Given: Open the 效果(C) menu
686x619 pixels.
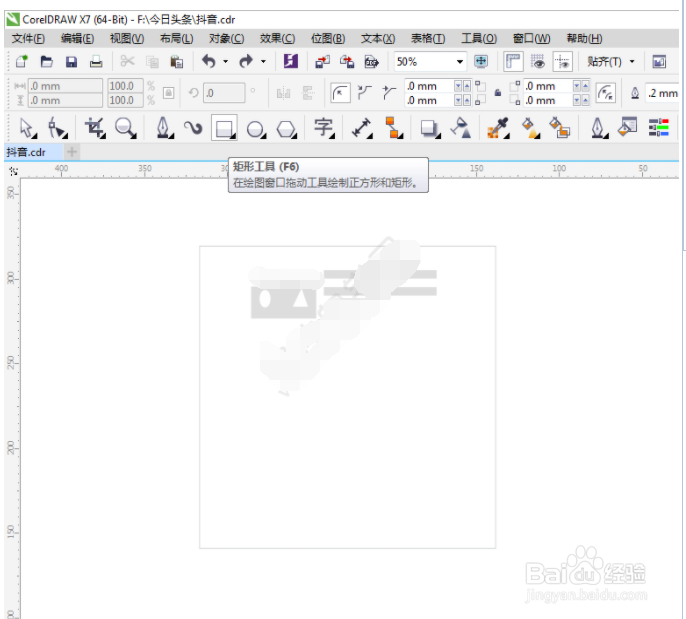Looking at the screenshot, I should pyautogui.click(x=277, y=39).
